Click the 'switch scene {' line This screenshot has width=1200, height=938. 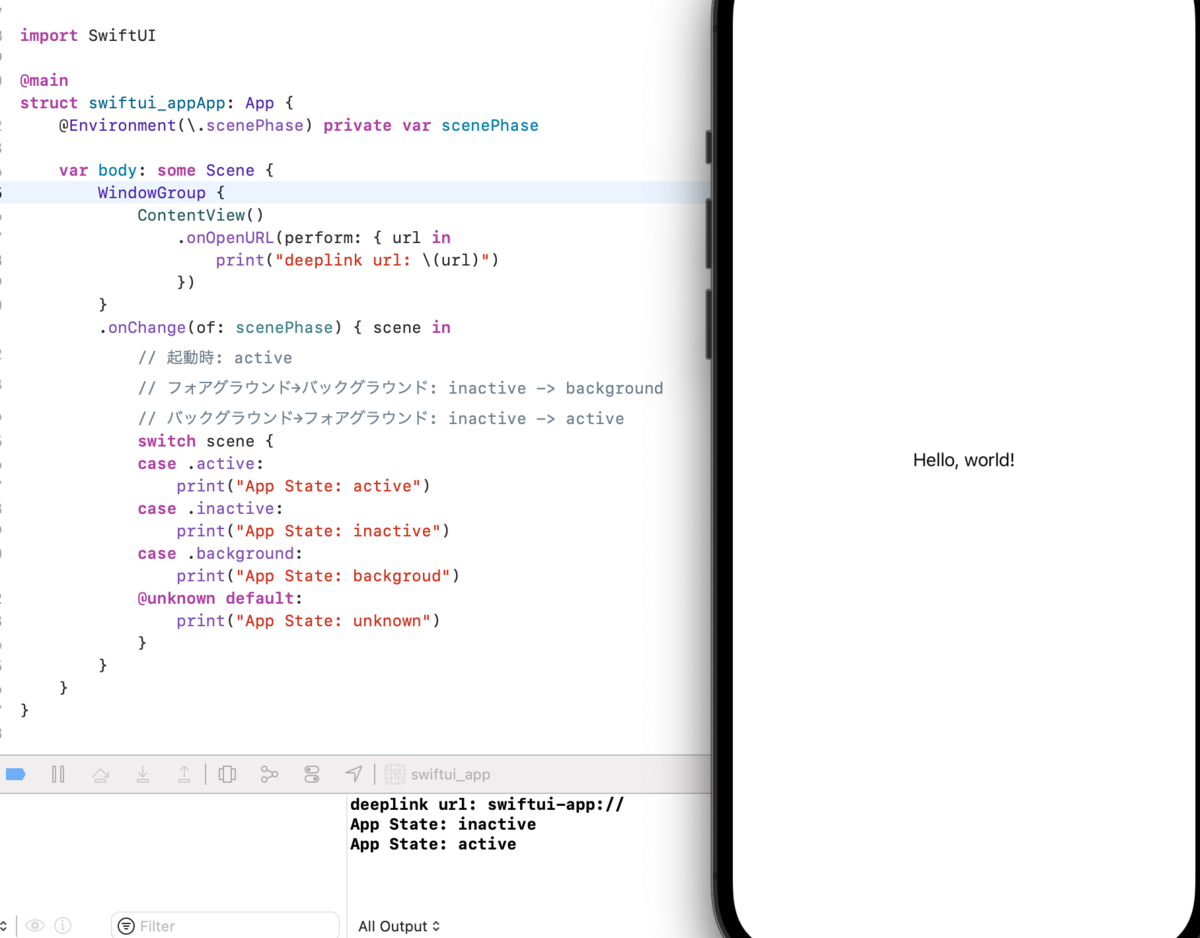206,441
